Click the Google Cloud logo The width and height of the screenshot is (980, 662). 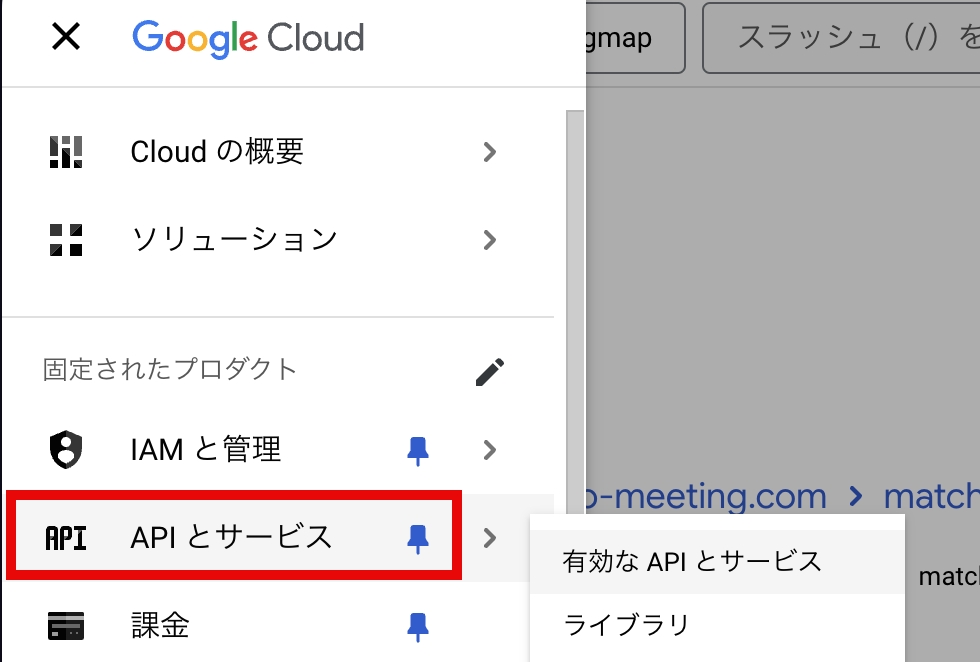[x=248, y=38]
